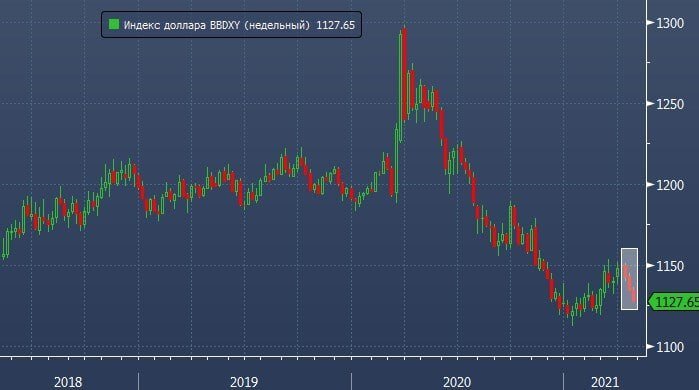Click the 1100 label on price axis

(x=670, y=347)
